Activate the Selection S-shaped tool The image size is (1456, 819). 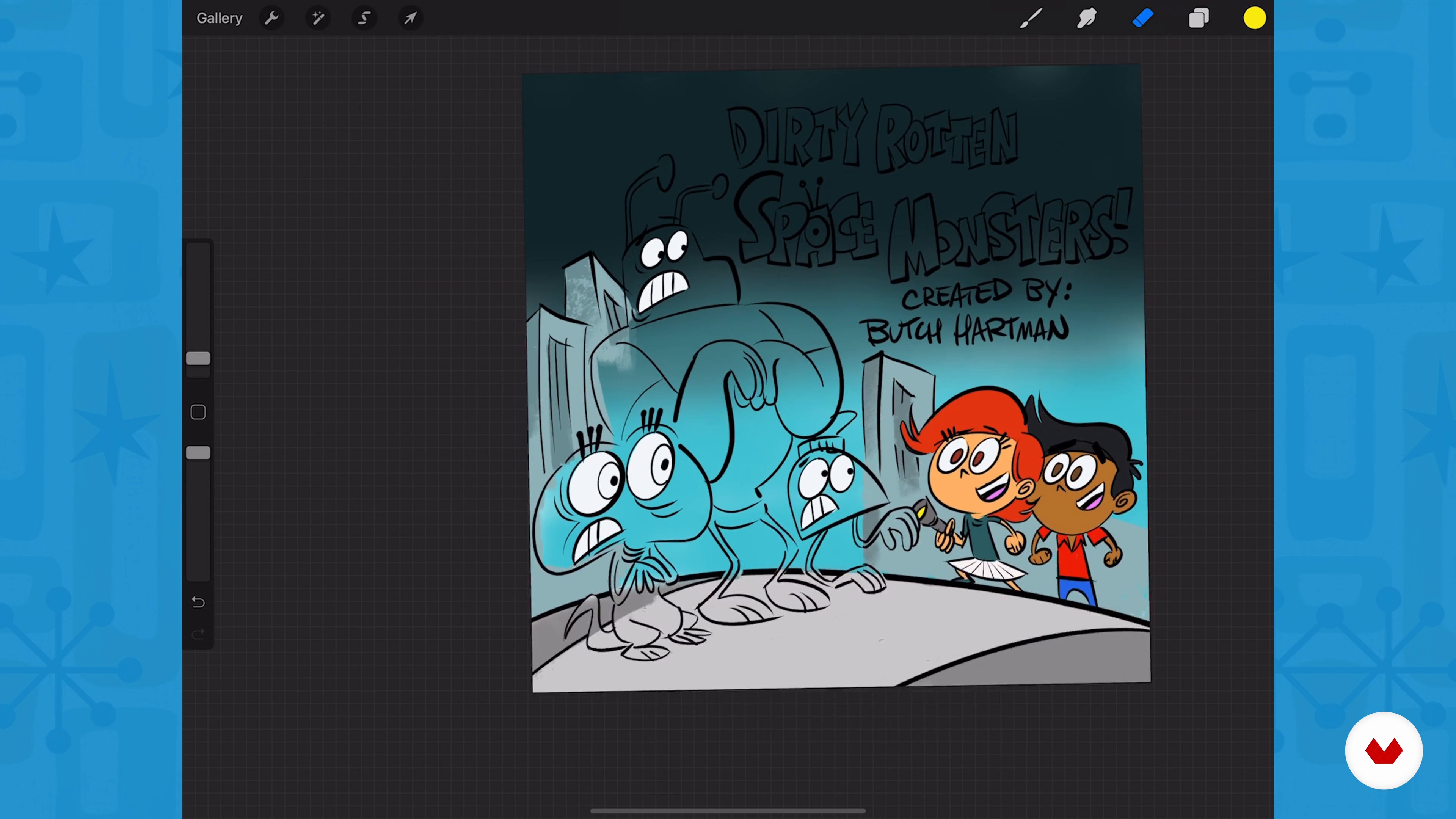[364, 18]
